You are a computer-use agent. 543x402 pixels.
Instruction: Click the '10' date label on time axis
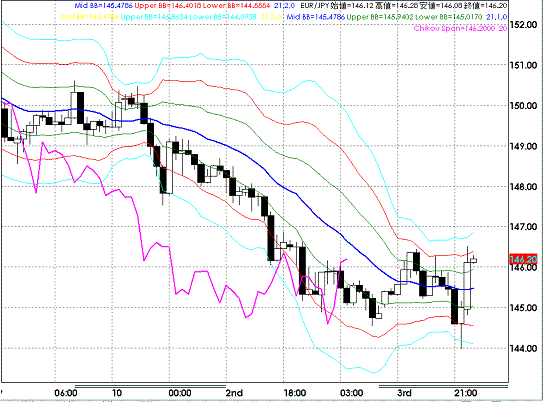tap(117, 393)
